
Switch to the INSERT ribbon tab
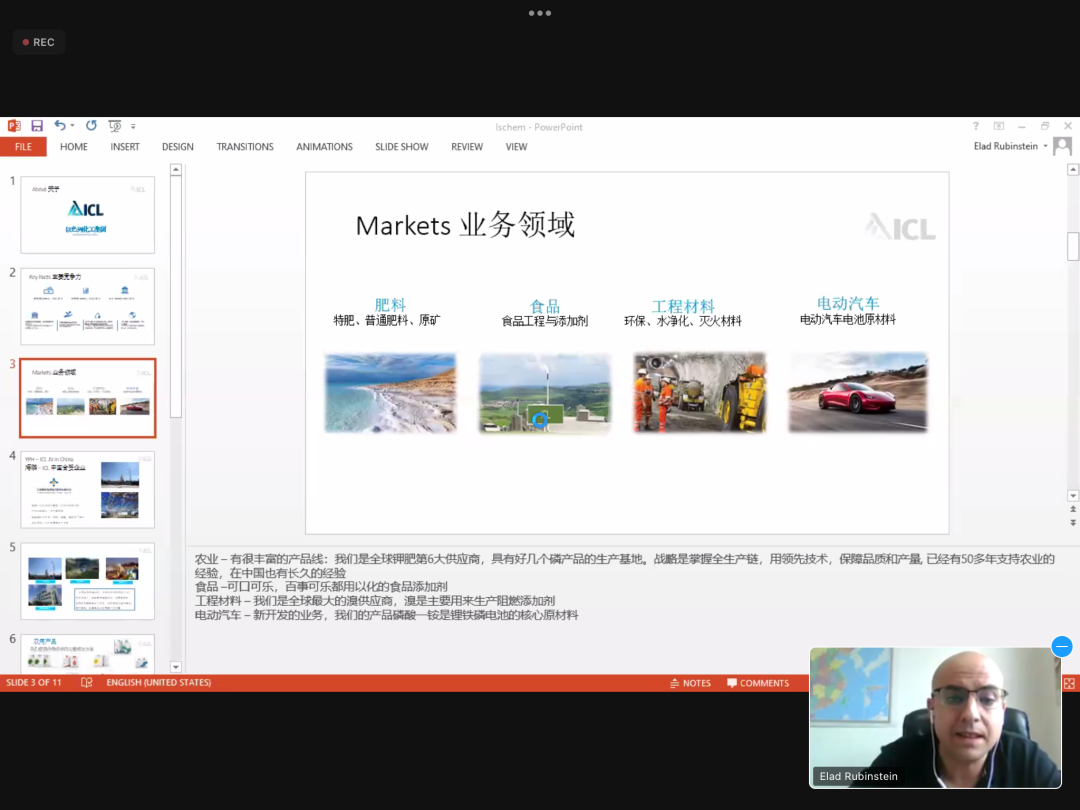tap(125, 147)
